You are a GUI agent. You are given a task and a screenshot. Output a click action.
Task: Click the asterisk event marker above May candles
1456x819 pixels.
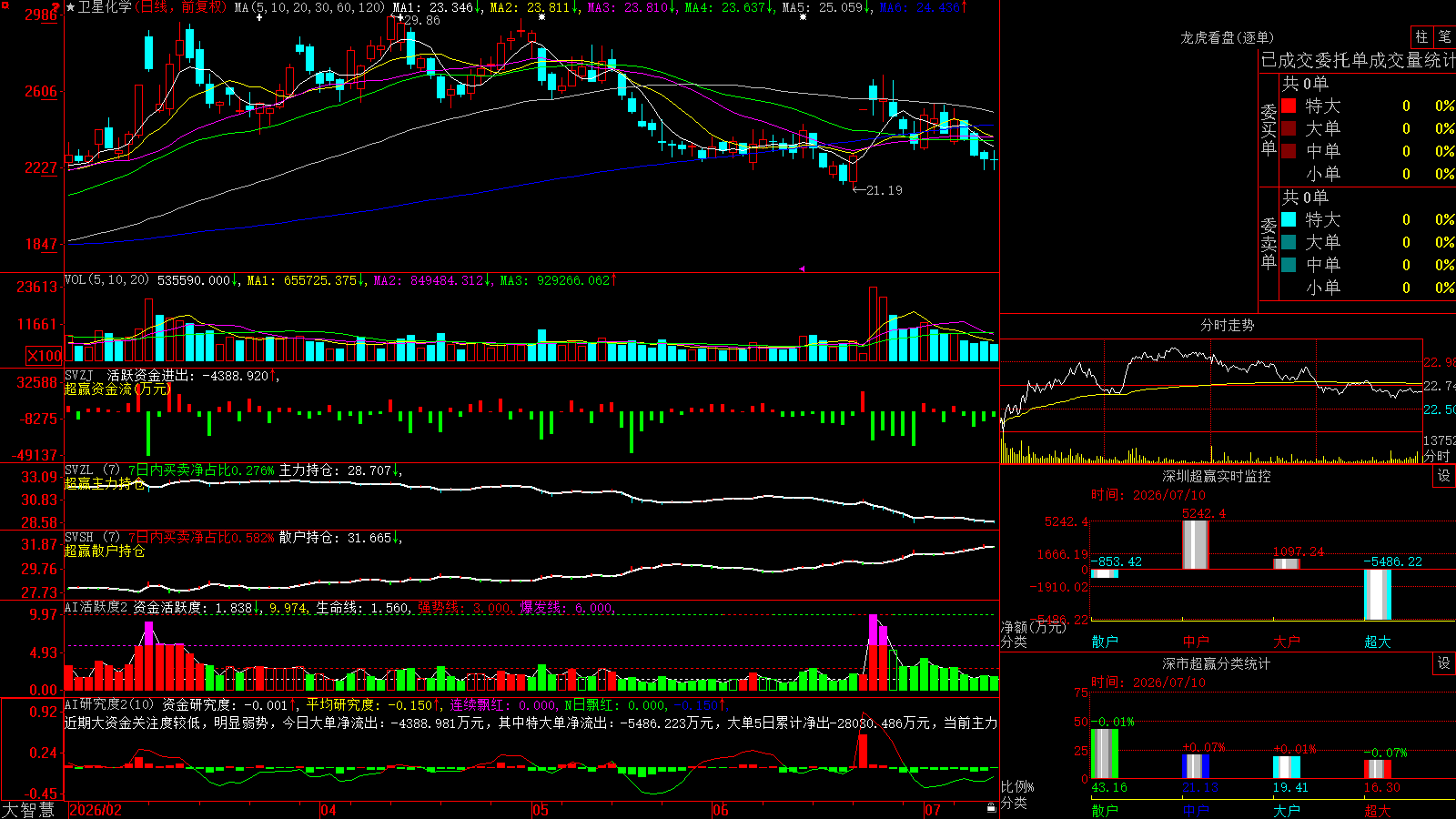541,17
